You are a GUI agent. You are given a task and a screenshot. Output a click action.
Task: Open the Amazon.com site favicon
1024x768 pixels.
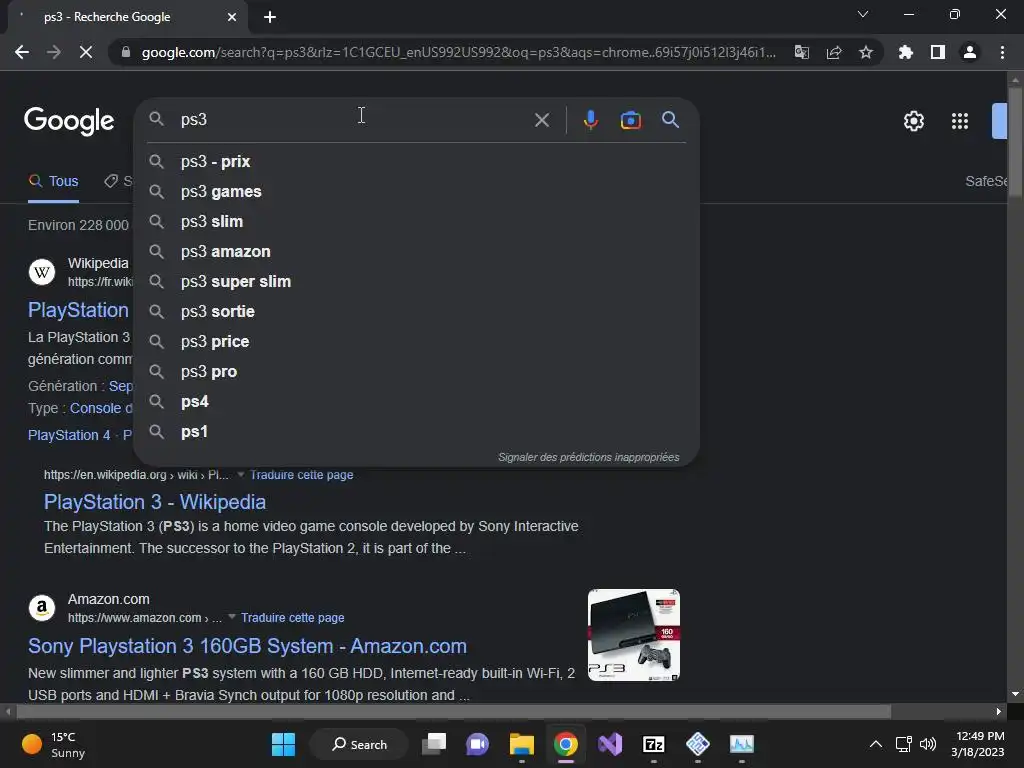pos(42,608)
